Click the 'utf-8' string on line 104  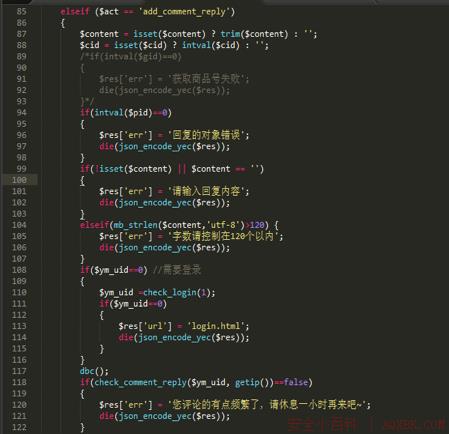click(x=224, y=225)
